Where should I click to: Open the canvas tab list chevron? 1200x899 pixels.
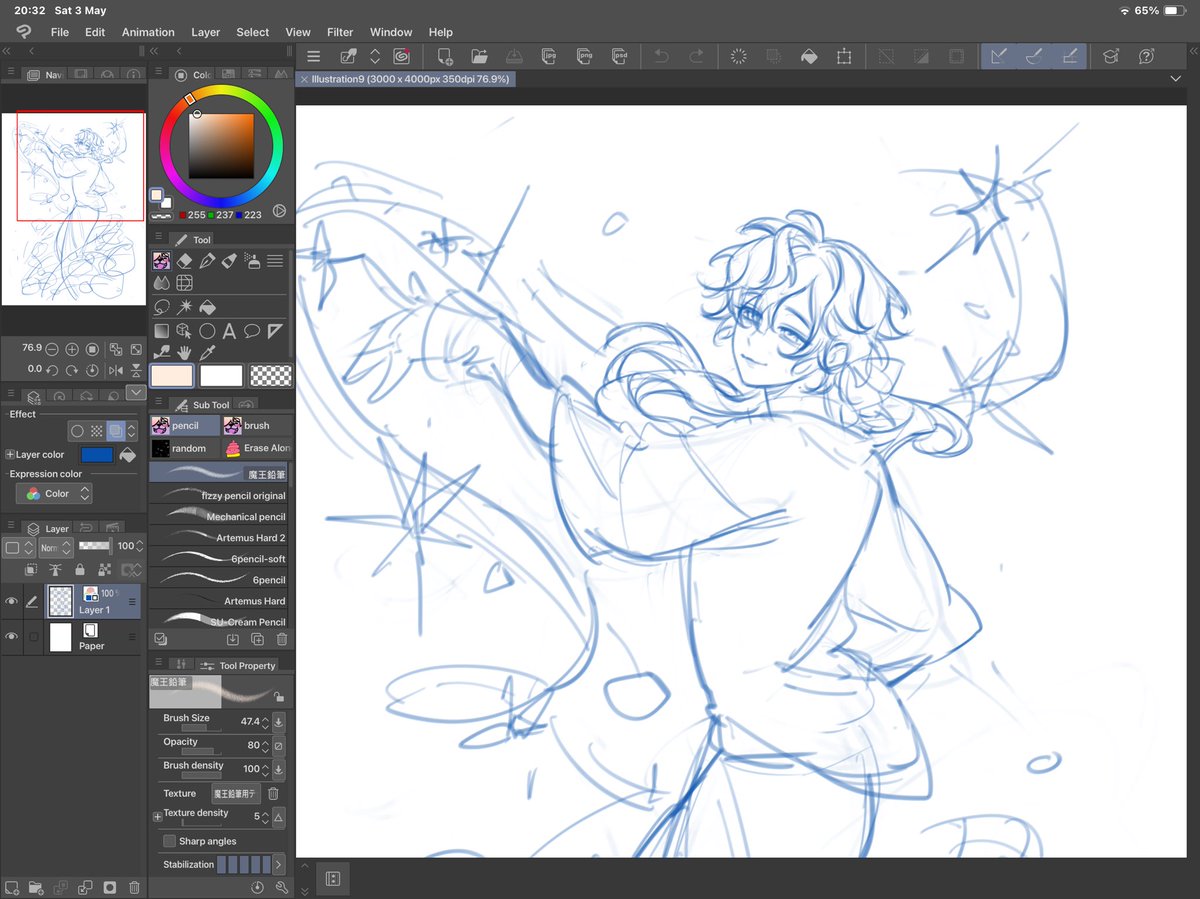tap(1175, 79)
